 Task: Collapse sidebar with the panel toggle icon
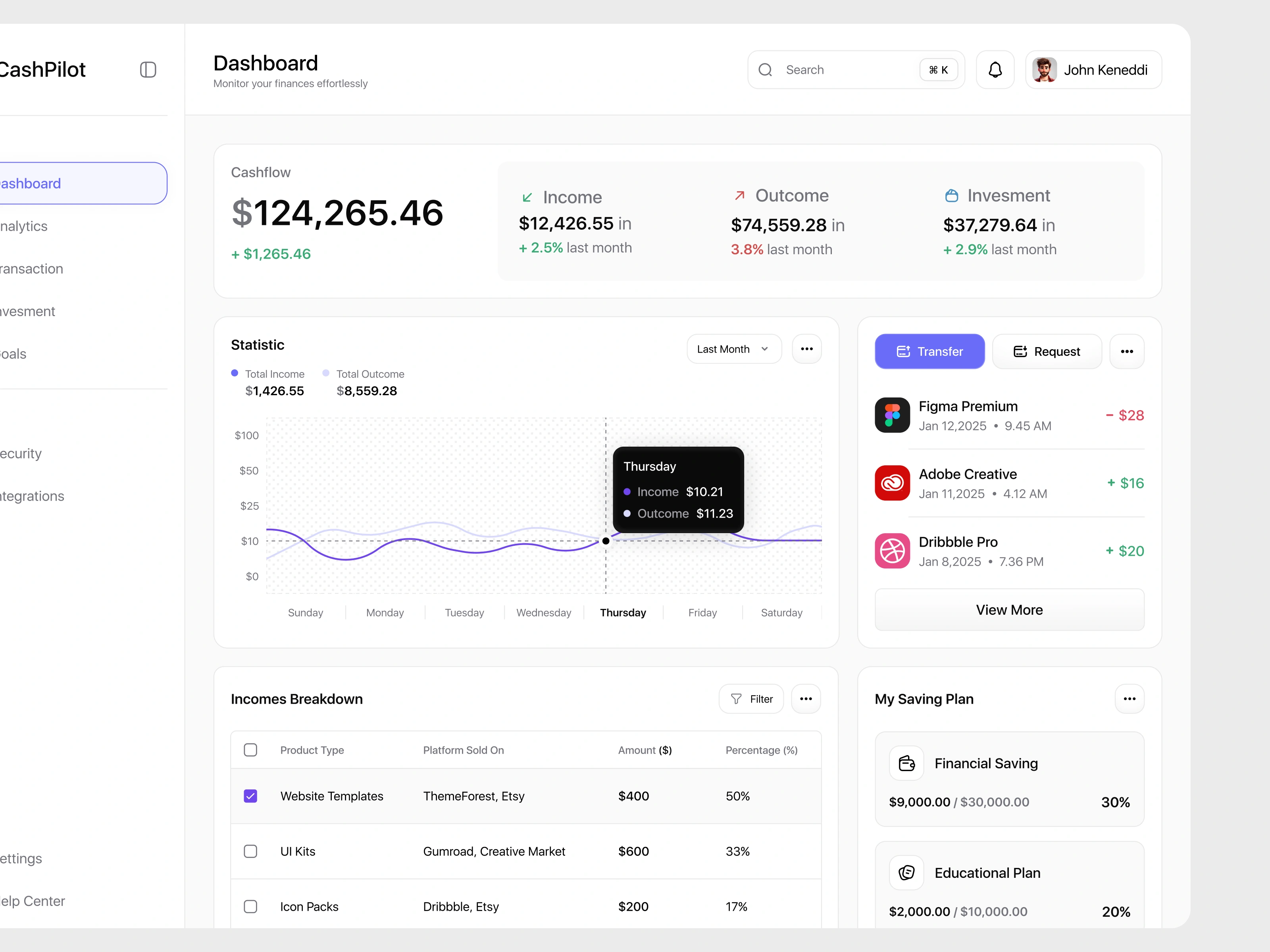148,69
